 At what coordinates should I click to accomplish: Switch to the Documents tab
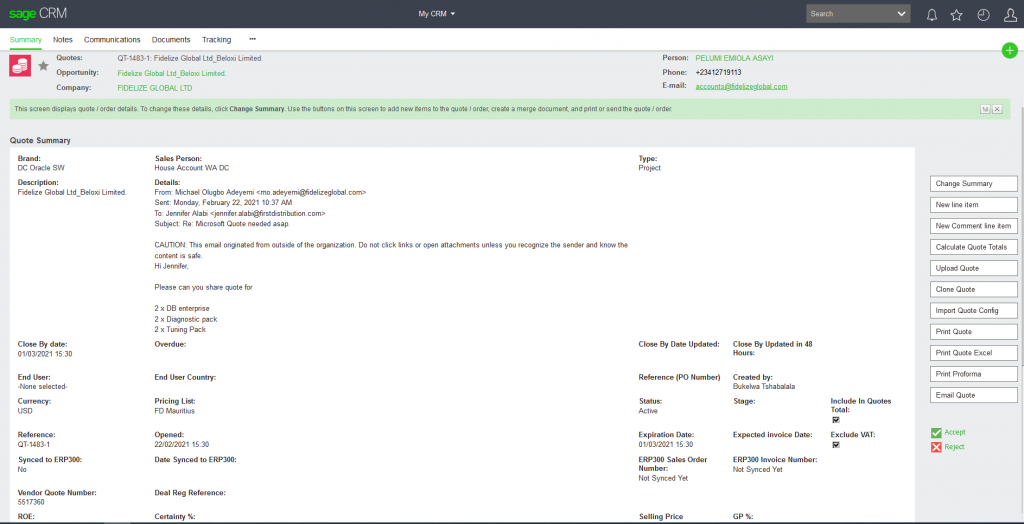(171, 40)
